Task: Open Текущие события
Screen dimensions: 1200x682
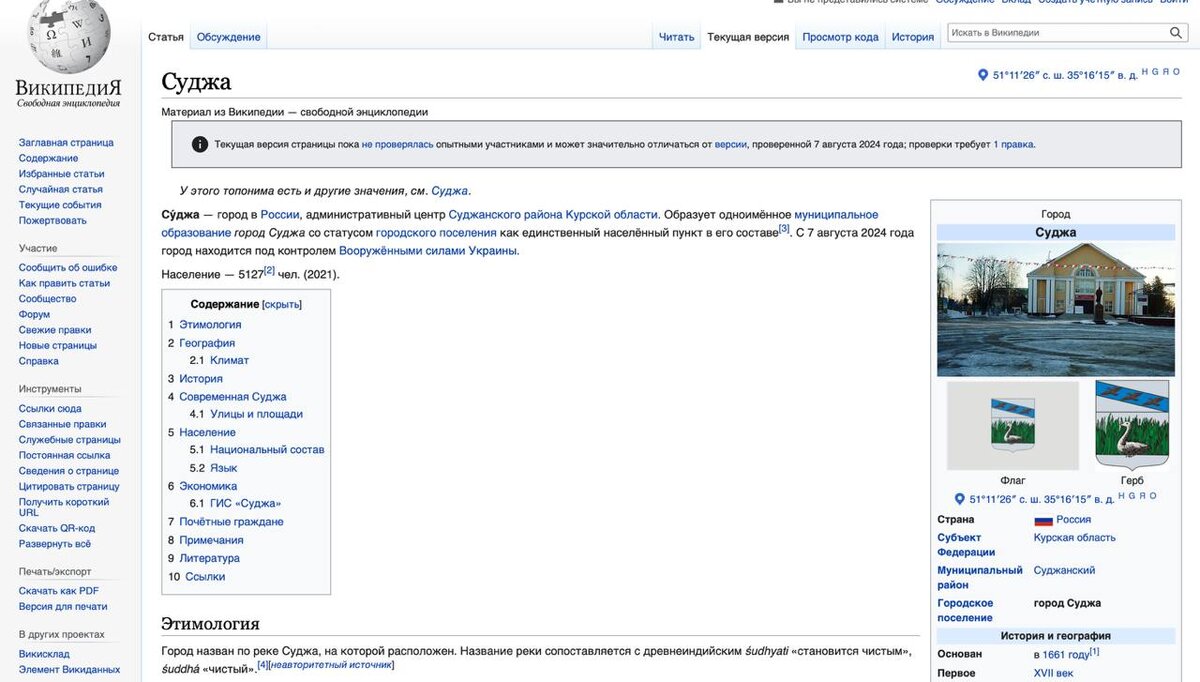Action: (x=60, y=205)
